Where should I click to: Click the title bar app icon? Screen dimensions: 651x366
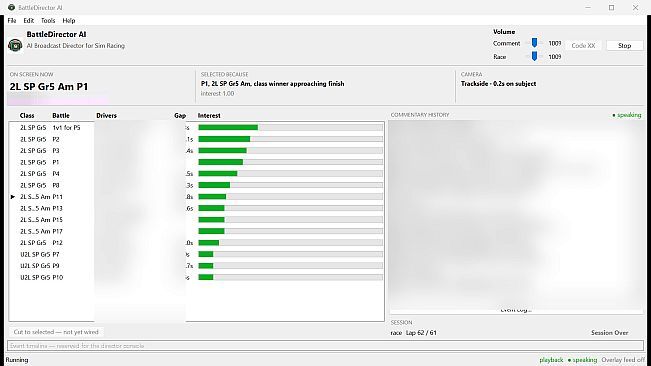(x=11, y=7)
